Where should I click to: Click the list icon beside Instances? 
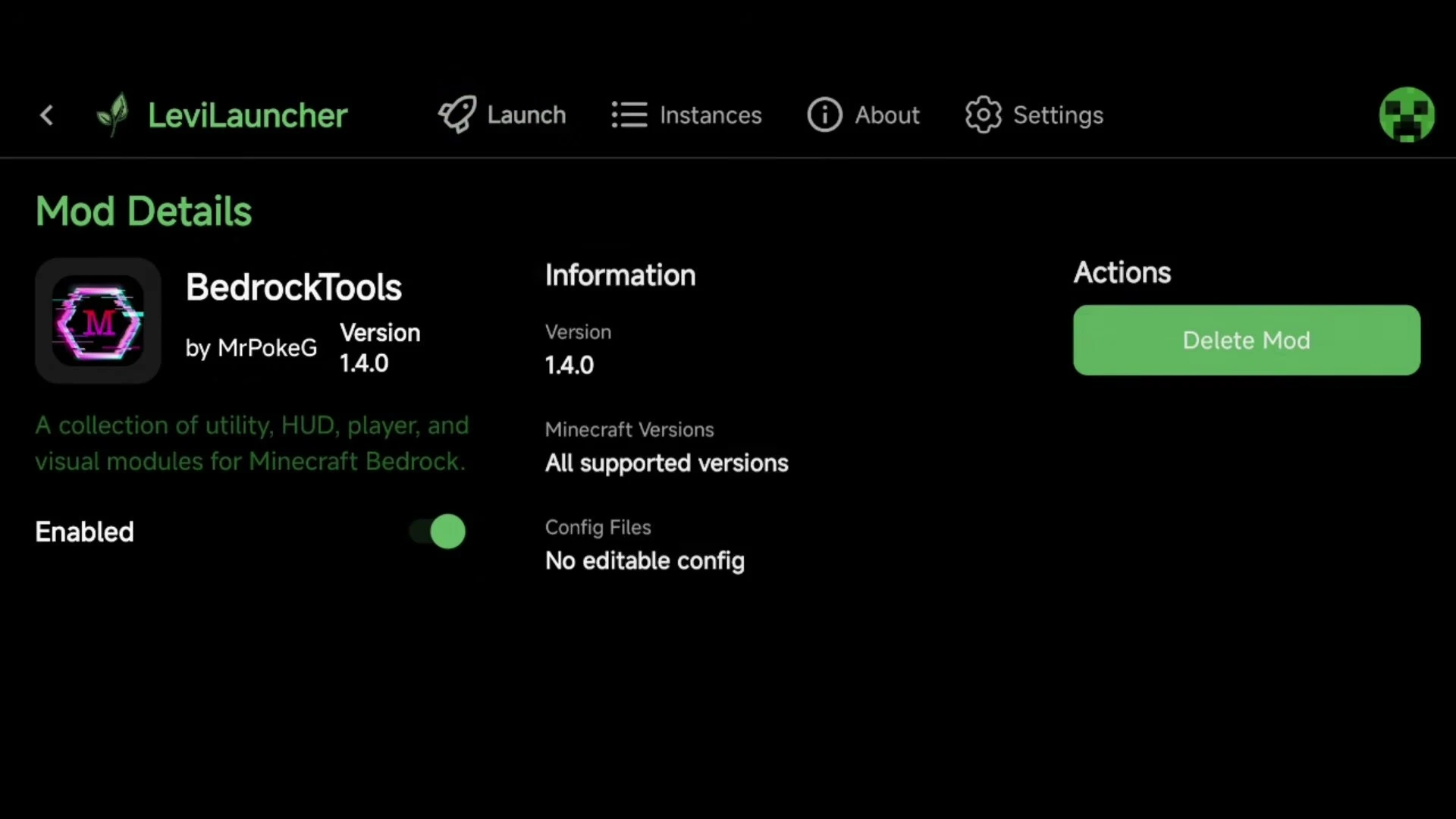click(629, 115)
